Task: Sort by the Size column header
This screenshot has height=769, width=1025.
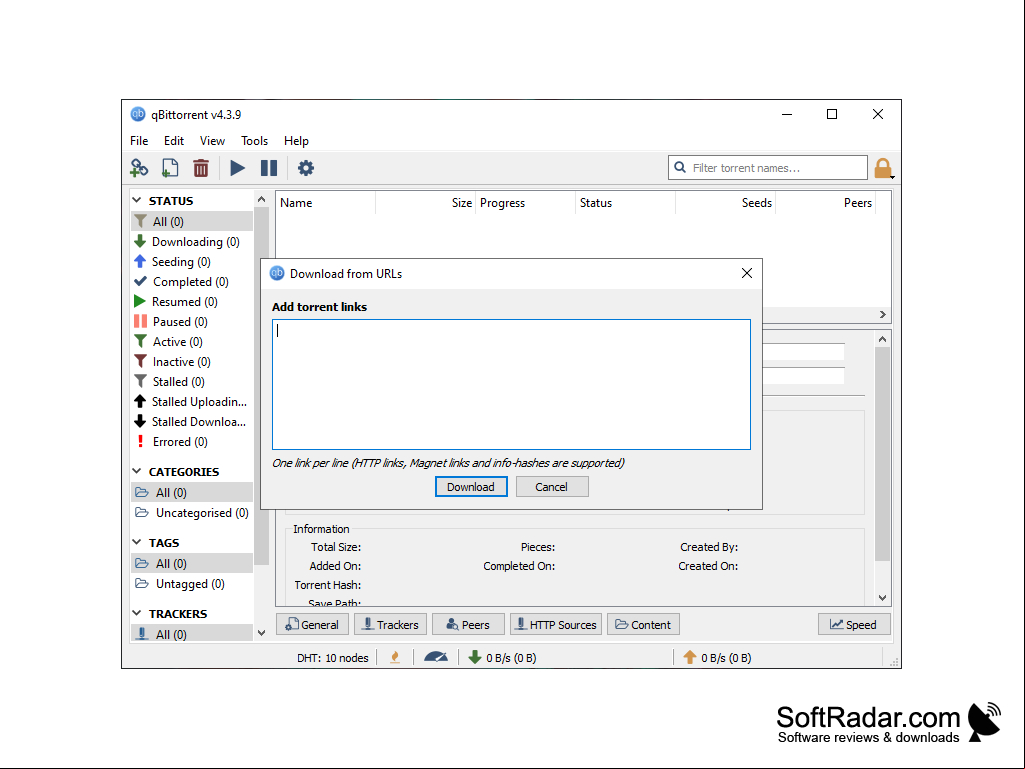Action: 426,203
